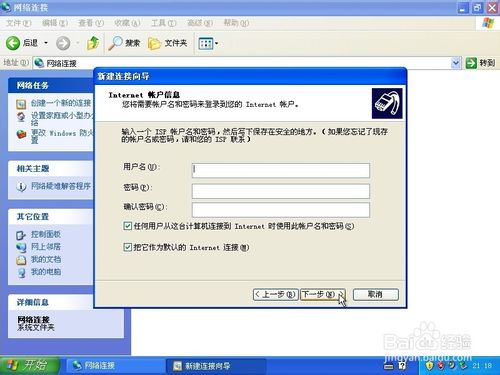Click the address bar network connections icon
Viewport: 500px width, 375px height.
(x=39, y=63)
